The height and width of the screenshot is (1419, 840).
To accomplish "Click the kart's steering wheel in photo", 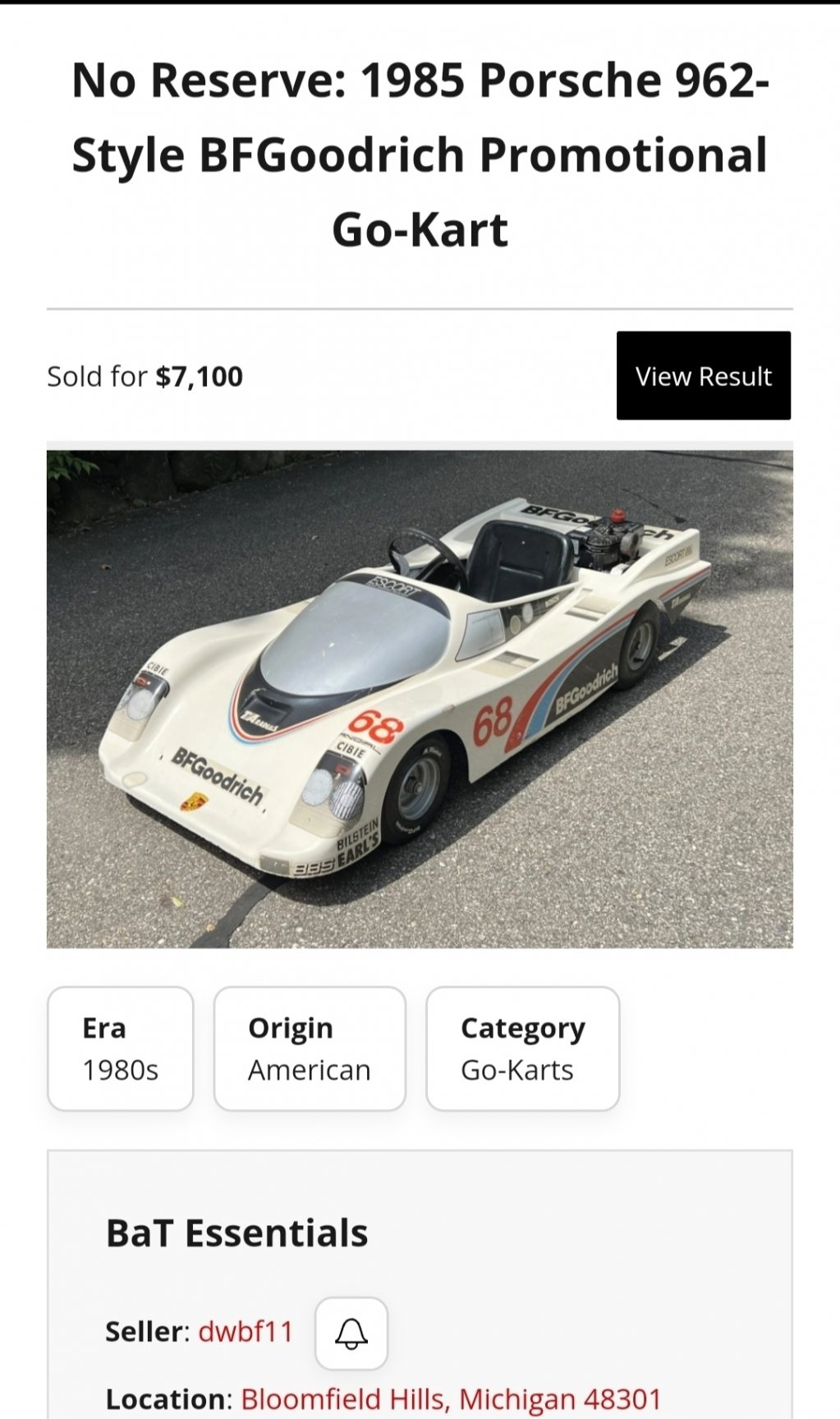I will click(425, 557).
